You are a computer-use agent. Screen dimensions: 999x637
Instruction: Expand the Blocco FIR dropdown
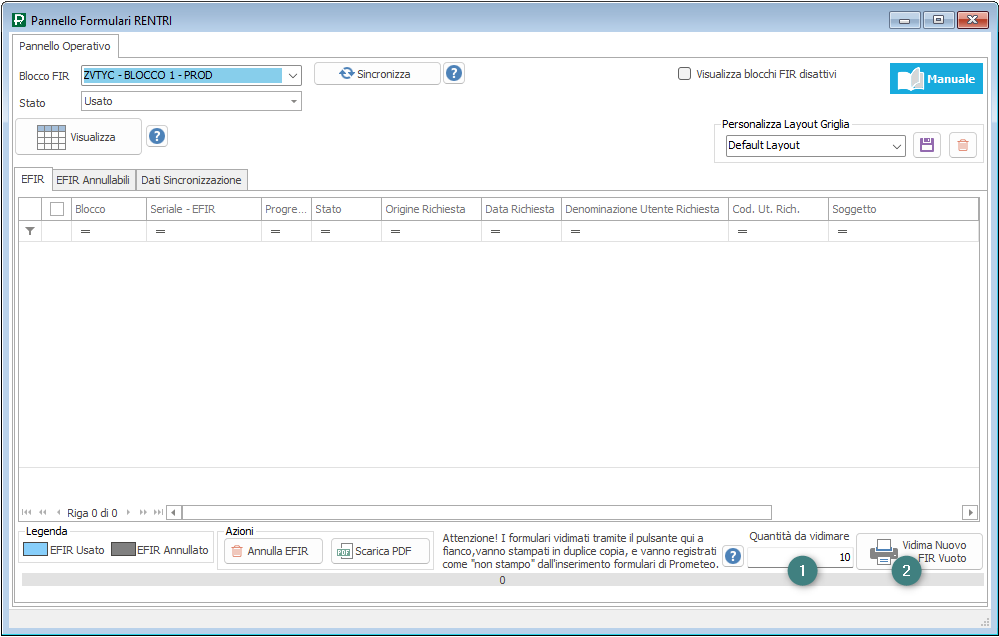[292, 75]
